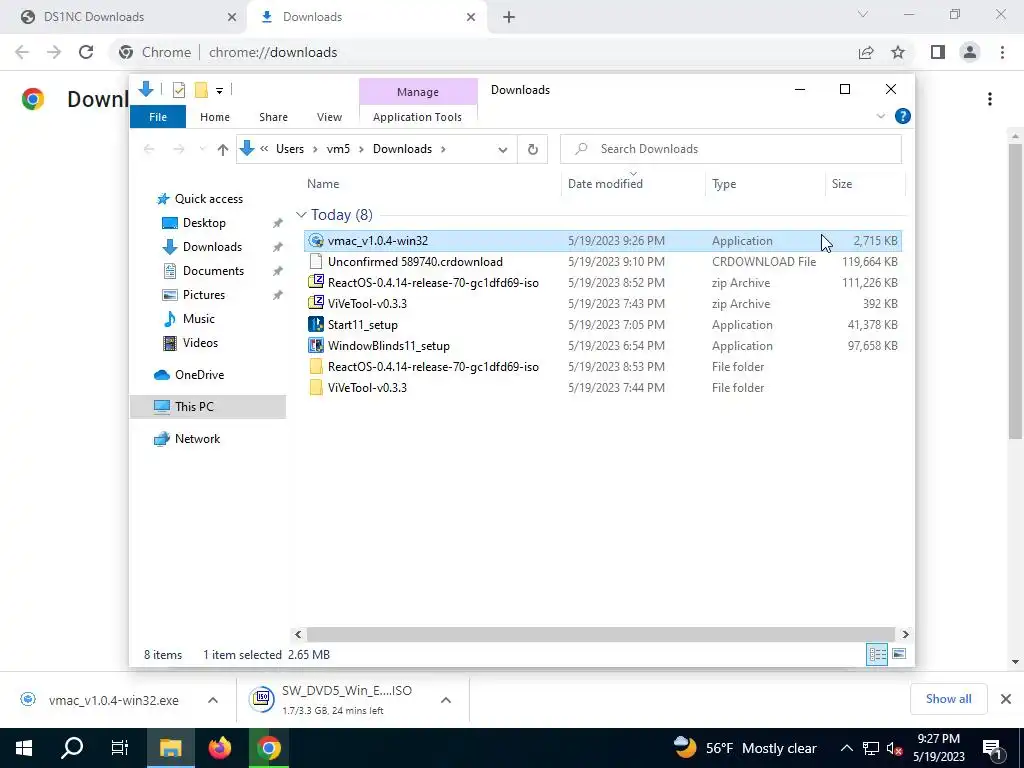Open the recent locations dropdown arrow

[202, 150]
